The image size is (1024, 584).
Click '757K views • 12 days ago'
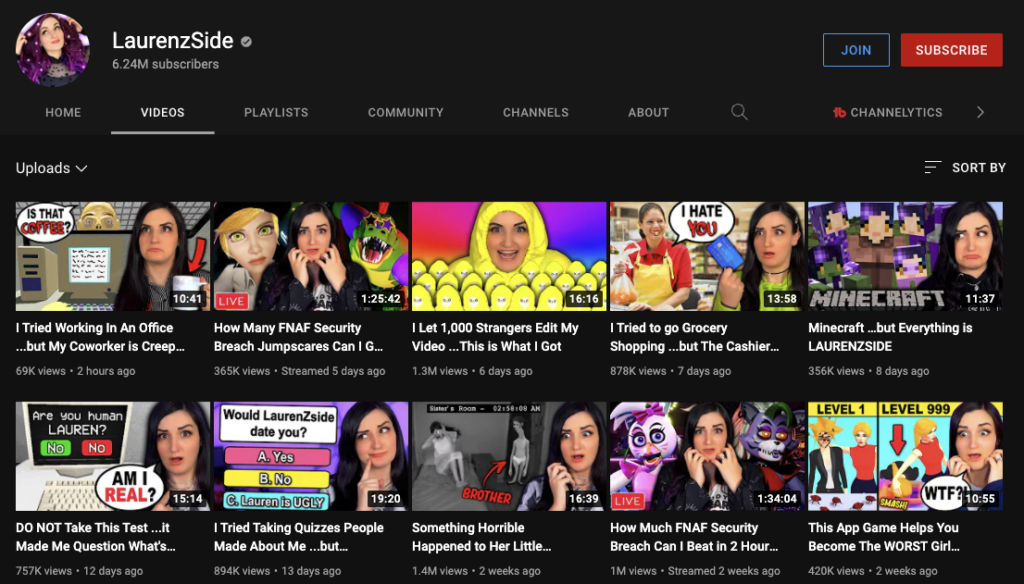[80, 571]
